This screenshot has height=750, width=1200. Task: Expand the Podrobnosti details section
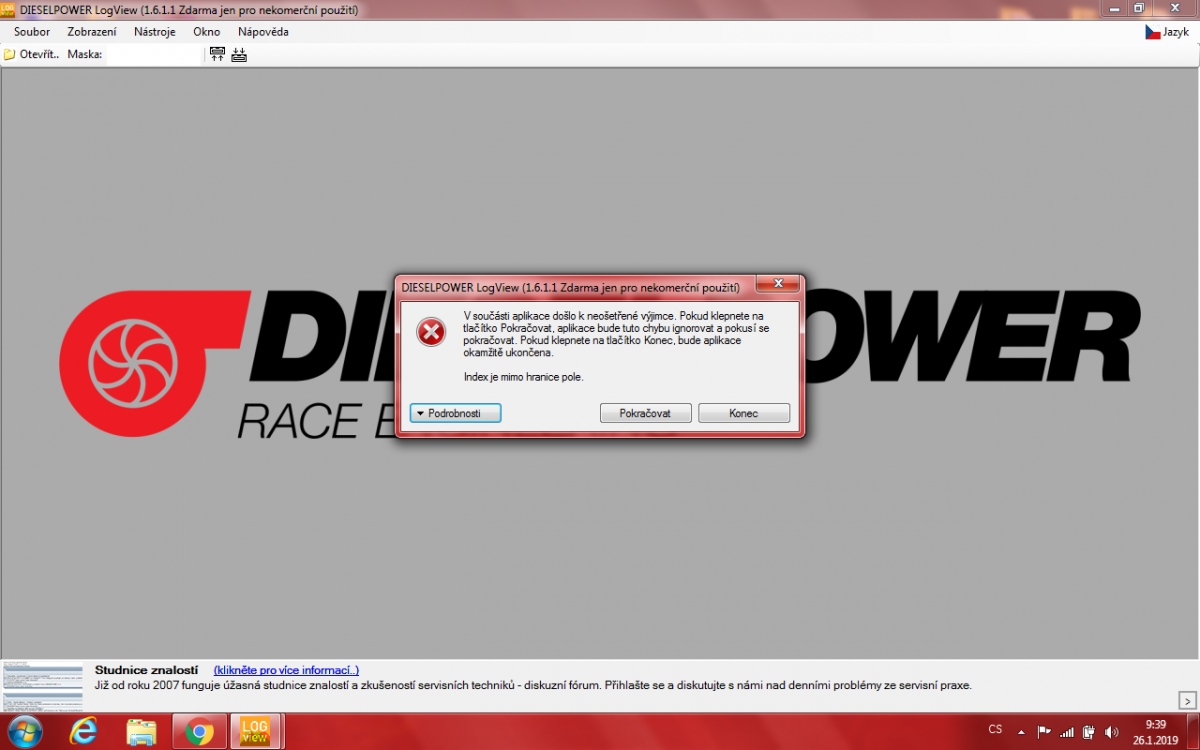455,413
